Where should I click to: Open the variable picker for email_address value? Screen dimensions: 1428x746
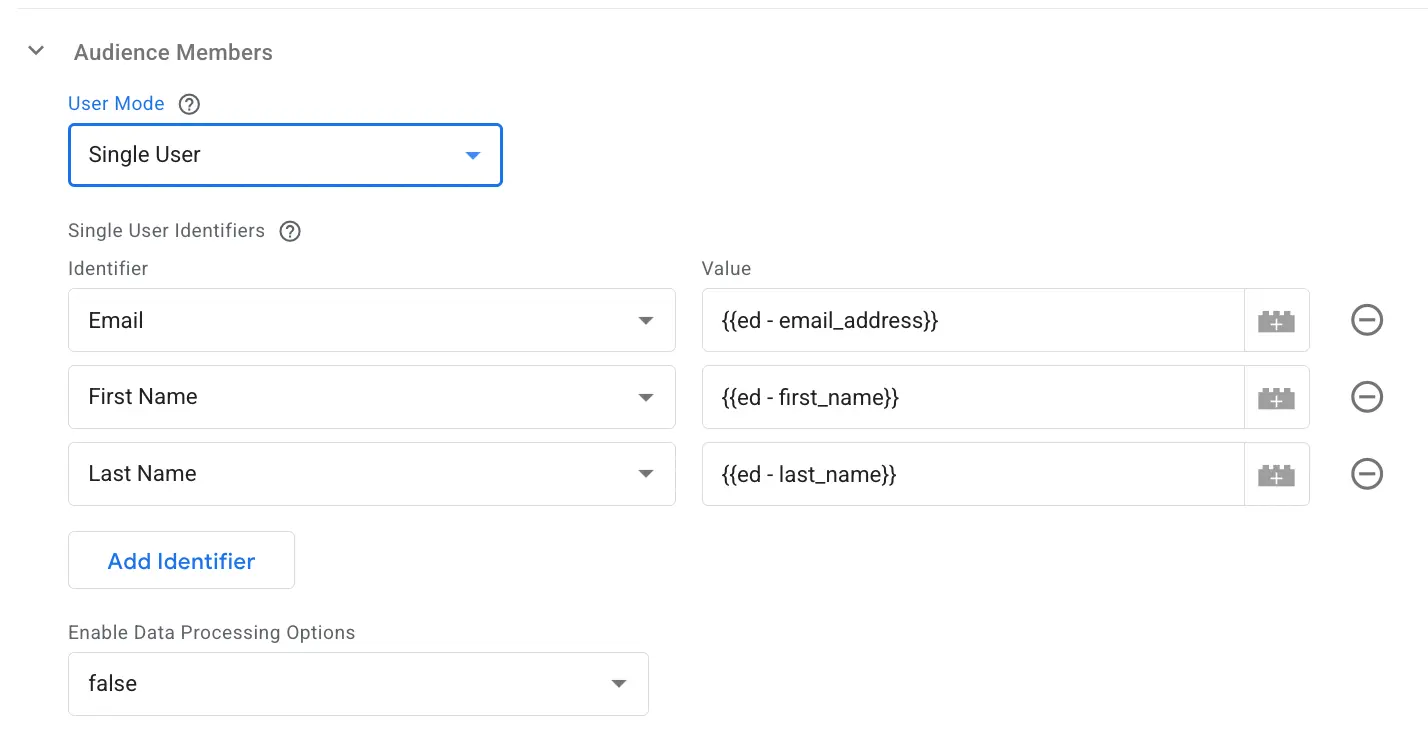click(x=1276, y=320)
